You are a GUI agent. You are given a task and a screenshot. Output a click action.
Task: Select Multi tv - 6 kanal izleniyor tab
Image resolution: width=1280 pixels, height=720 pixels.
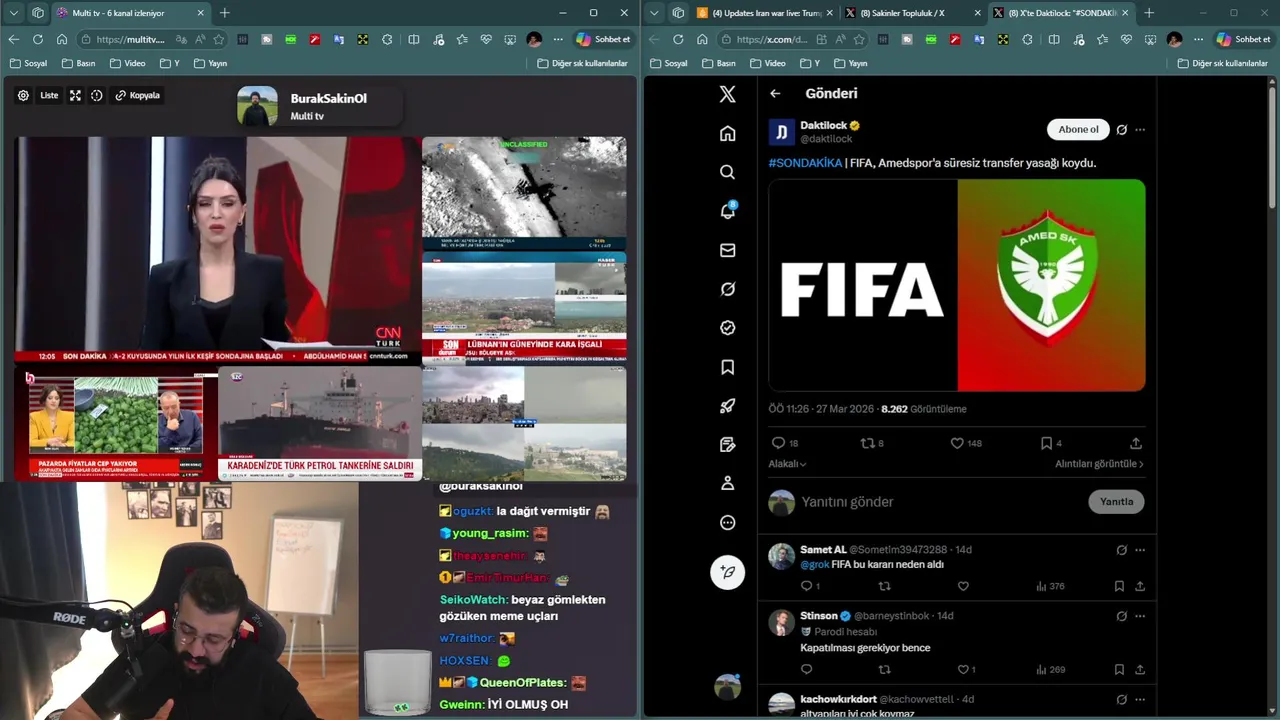[130, 13]
